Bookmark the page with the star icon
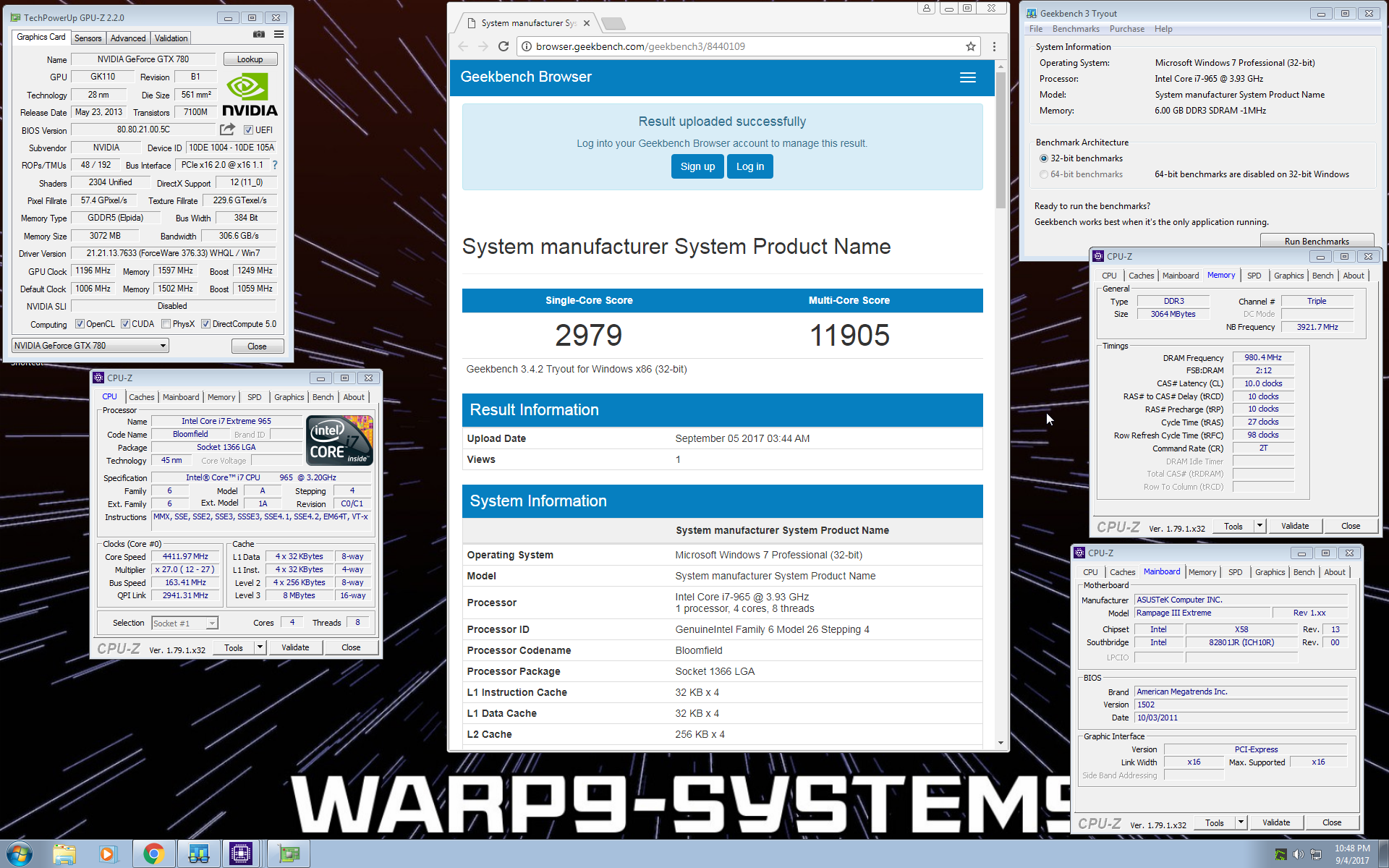The width and height of the screenshot is (1389, 868). coord(970,46)
